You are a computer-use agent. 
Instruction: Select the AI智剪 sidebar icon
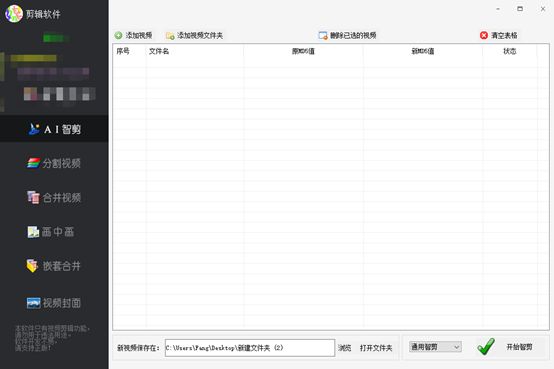[x=34, y=129]
